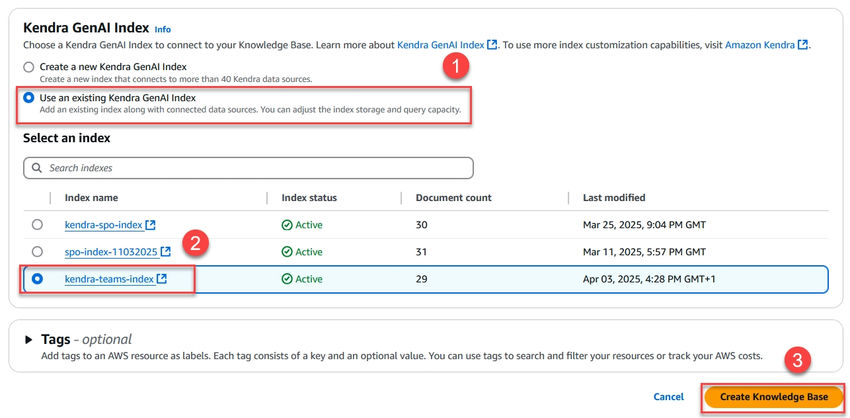850x418 pixels.
Task: Click into the Search indexes field
Action: [250, 168]
